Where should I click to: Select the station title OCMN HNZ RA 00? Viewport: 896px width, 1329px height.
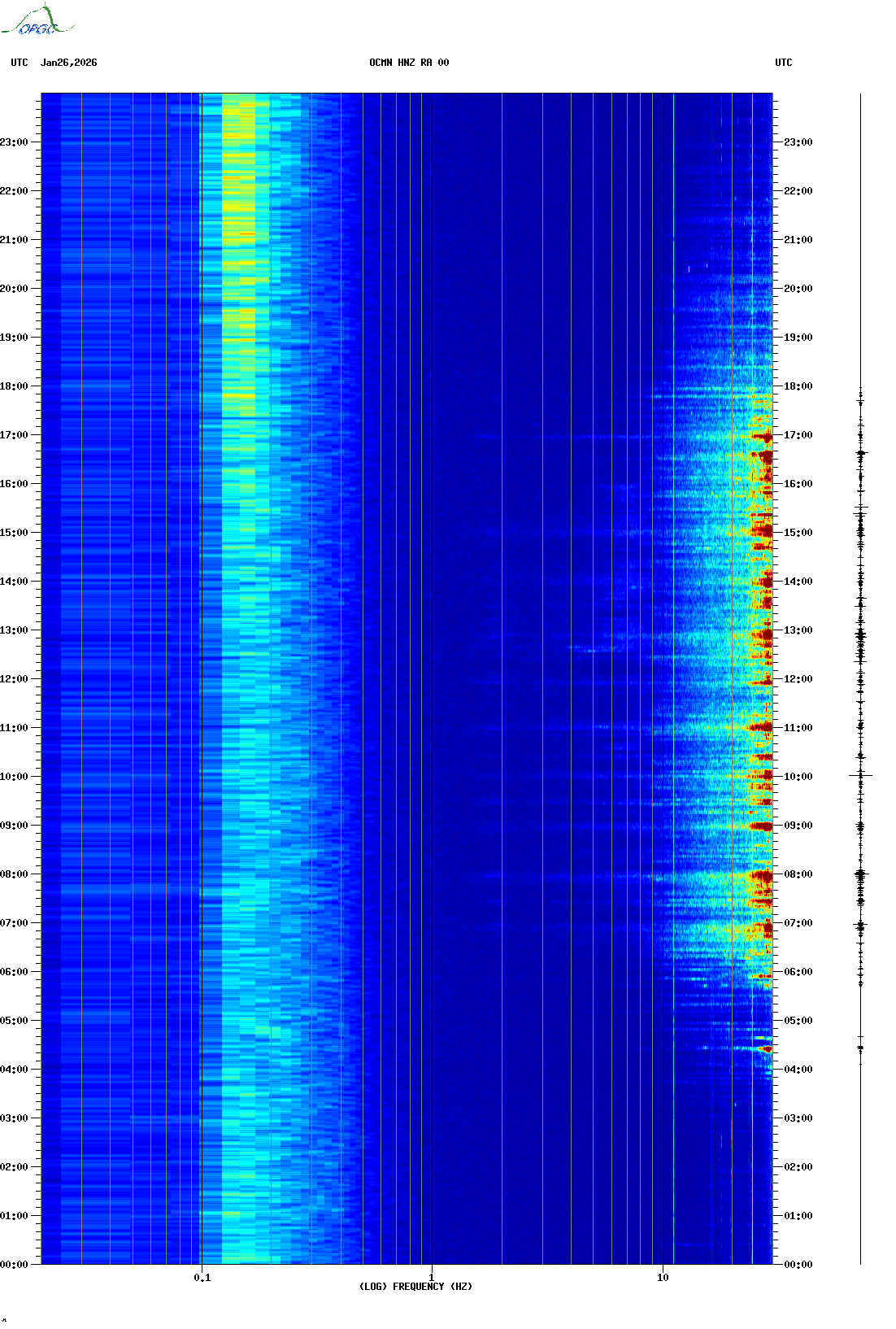coord(409,63)
